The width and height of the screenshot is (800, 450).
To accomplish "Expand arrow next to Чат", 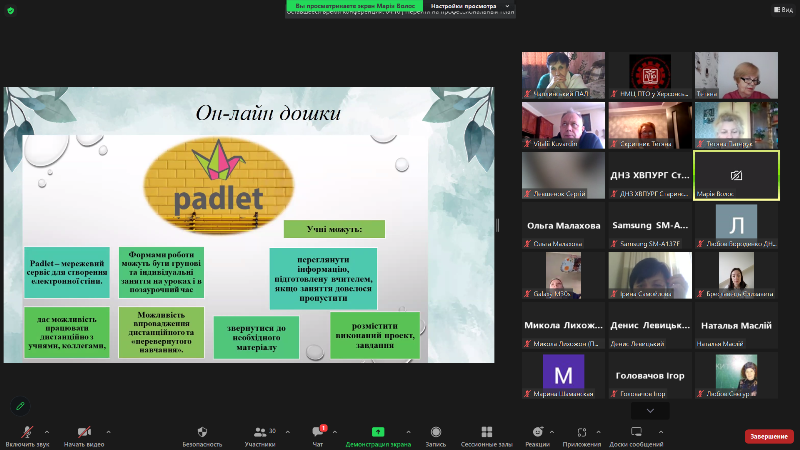I will coord(335,432).
